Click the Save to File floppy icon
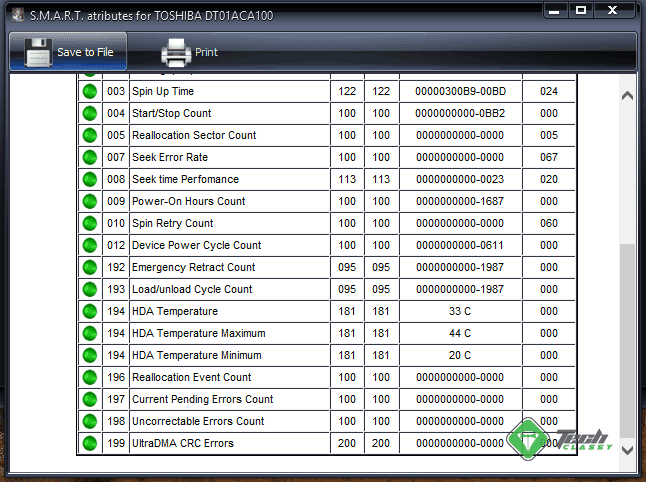646x482 pixels. coord(38,52)
